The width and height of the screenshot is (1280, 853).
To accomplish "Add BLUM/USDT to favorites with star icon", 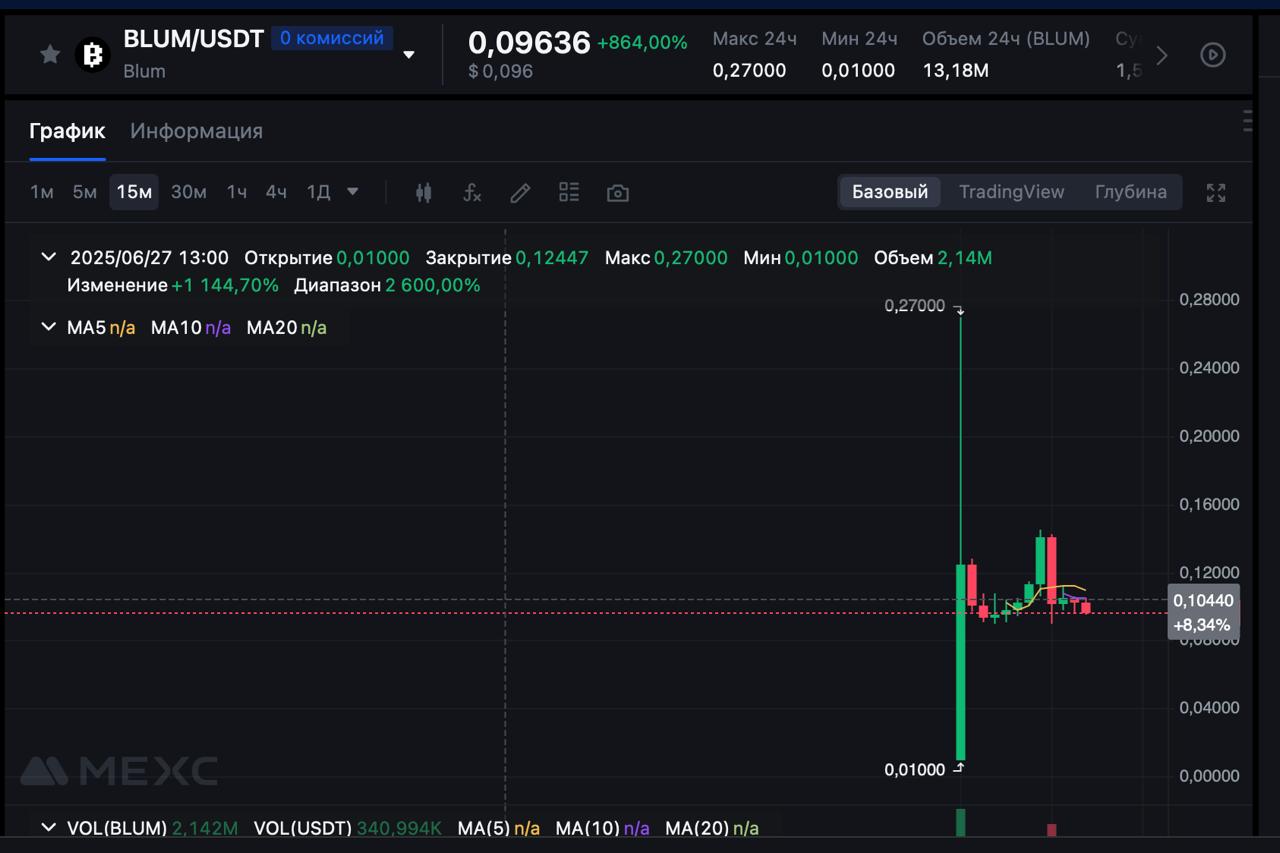I will (50, 54).
